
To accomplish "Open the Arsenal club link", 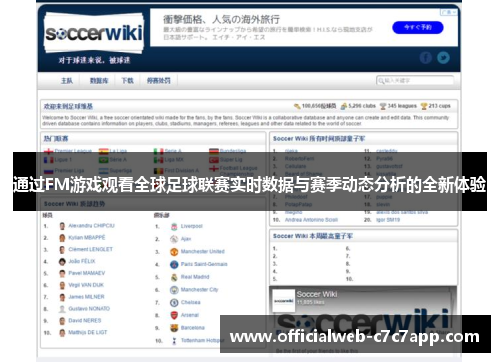I will click(x=190, y=315).
